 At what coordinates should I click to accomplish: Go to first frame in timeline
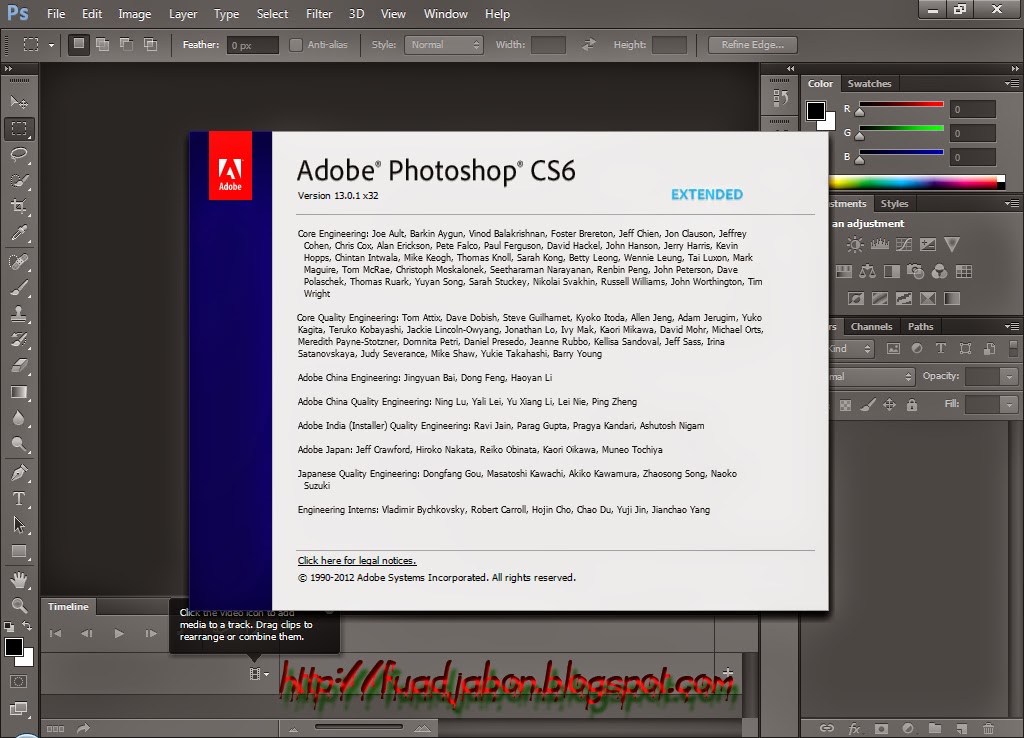click(56, 634)
